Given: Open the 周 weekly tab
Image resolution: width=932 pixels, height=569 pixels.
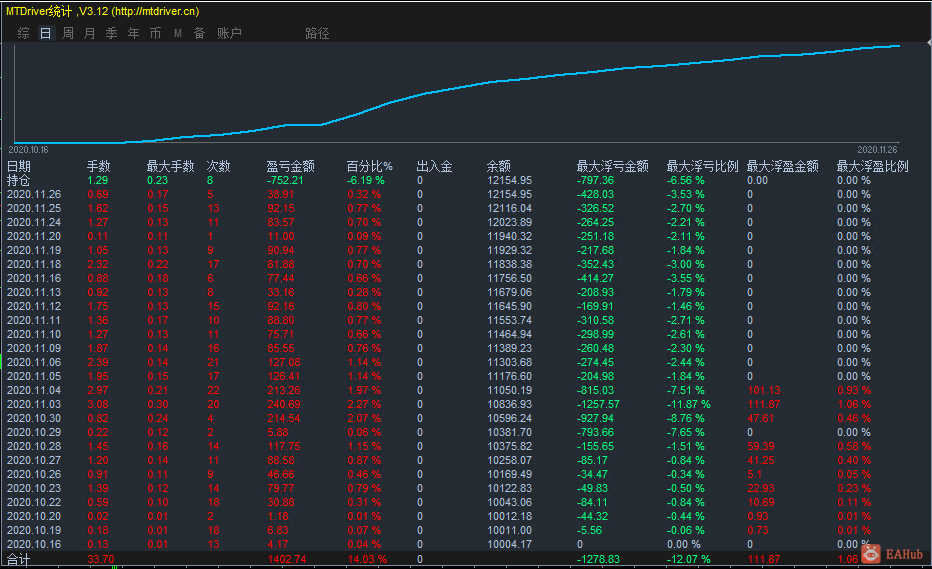Looking at the screenshot, I should pyautogui.click(x=68, y=33).
